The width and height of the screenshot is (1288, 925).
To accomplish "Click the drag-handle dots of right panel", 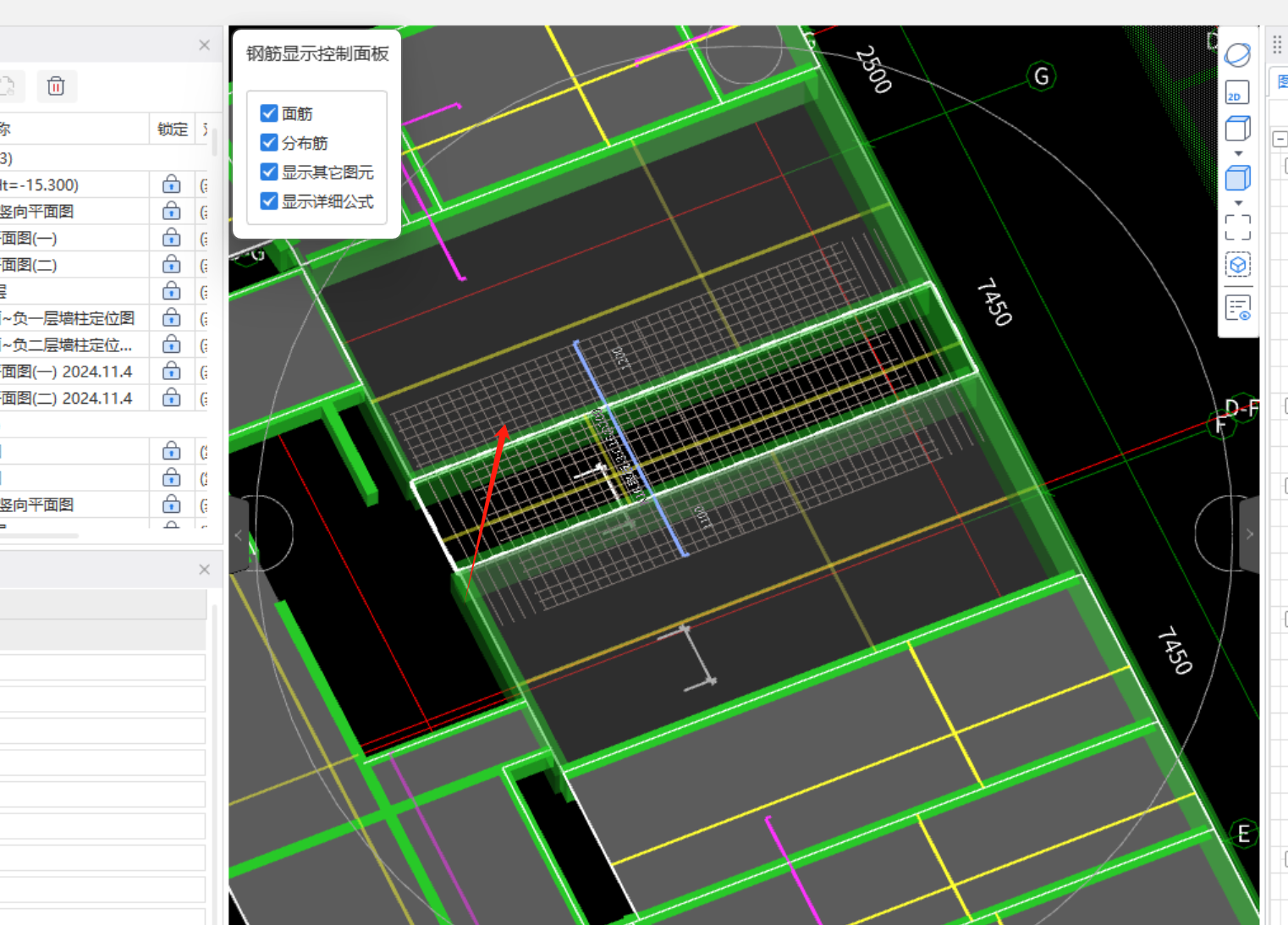I will [x=1277, y=44].
